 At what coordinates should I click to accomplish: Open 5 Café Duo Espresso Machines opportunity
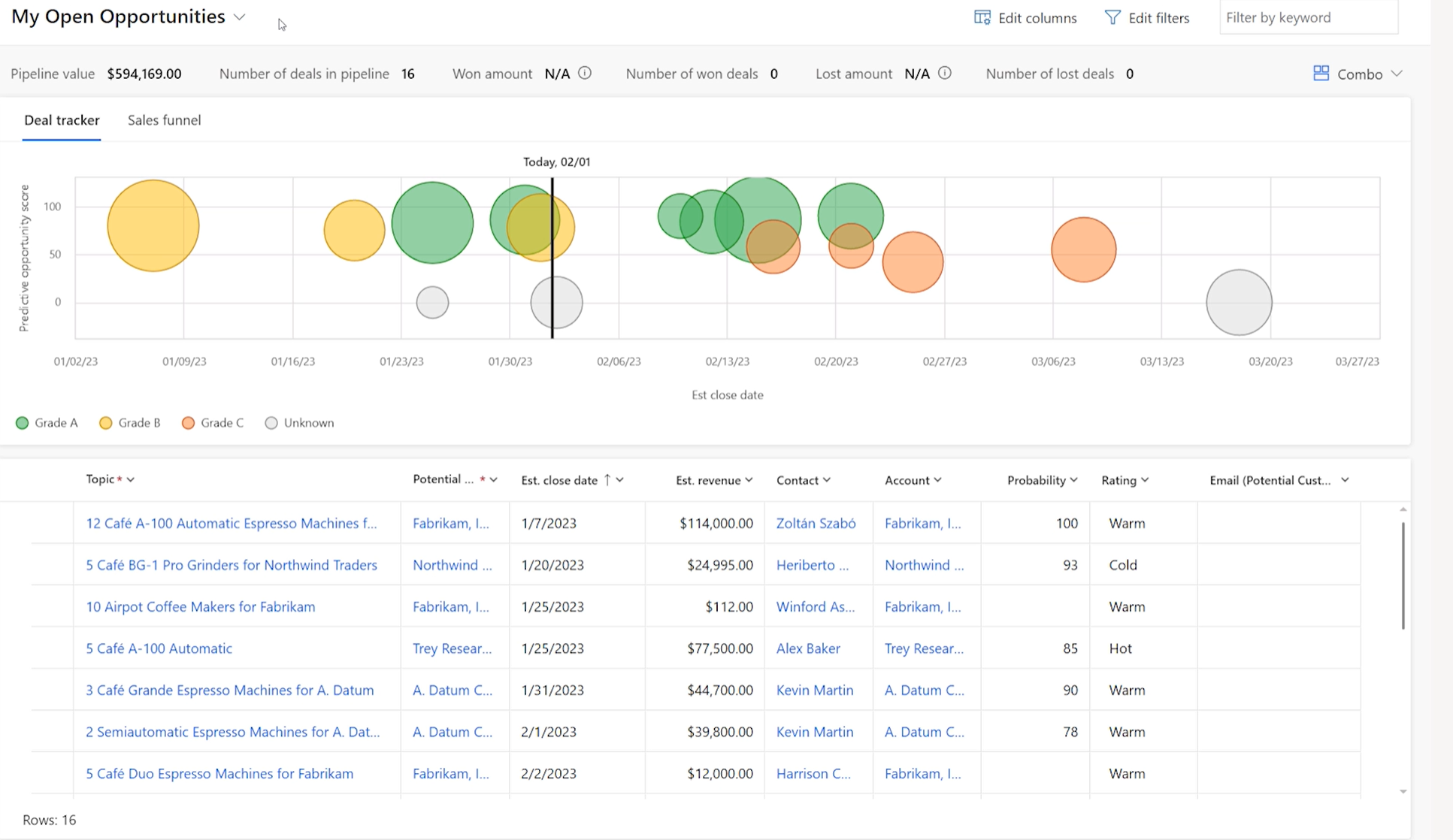(x=219, y=773)
